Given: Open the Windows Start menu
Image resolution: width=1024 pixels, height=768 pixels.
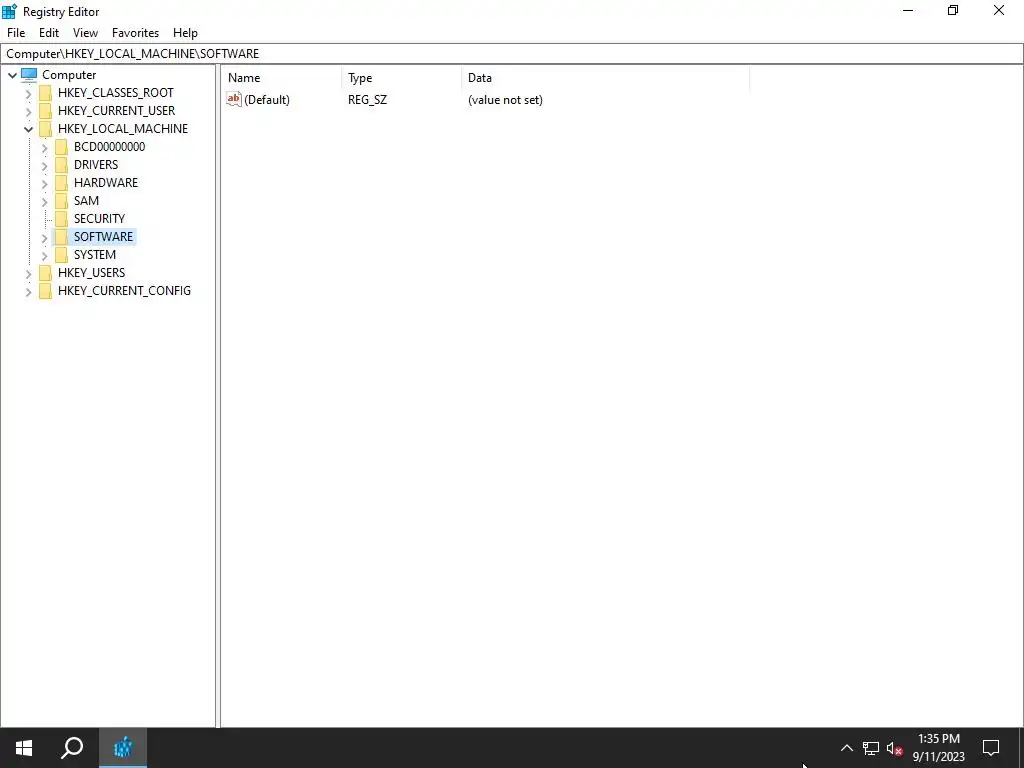Looking at the screenshot, I should pyautogui.click(x=24, y=748).
